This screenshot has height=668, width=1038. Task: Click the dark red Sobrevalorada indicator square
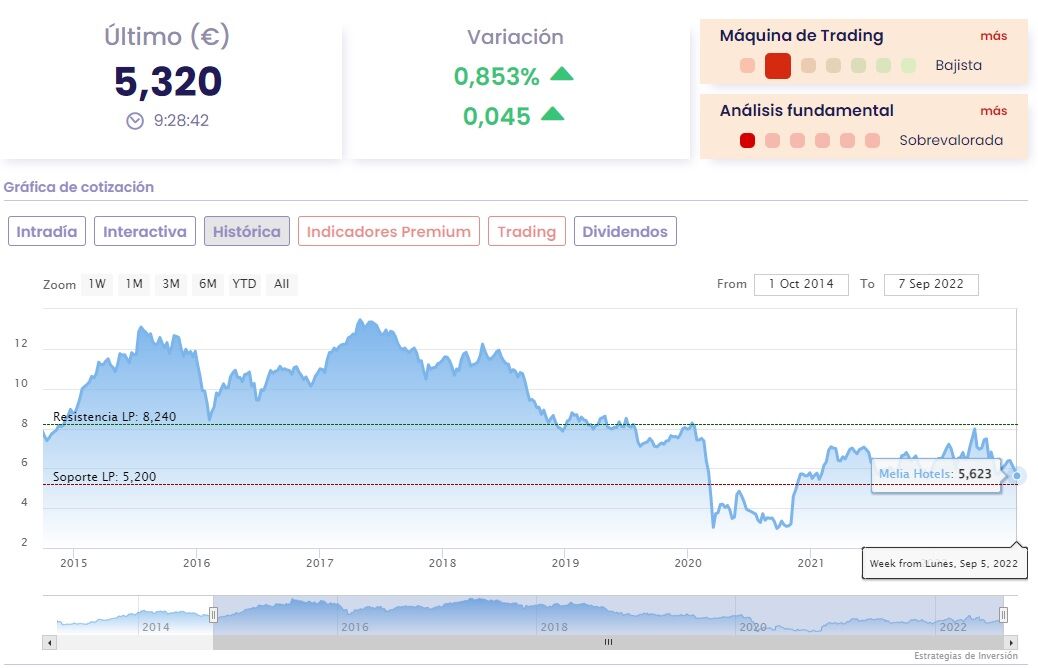747,140
